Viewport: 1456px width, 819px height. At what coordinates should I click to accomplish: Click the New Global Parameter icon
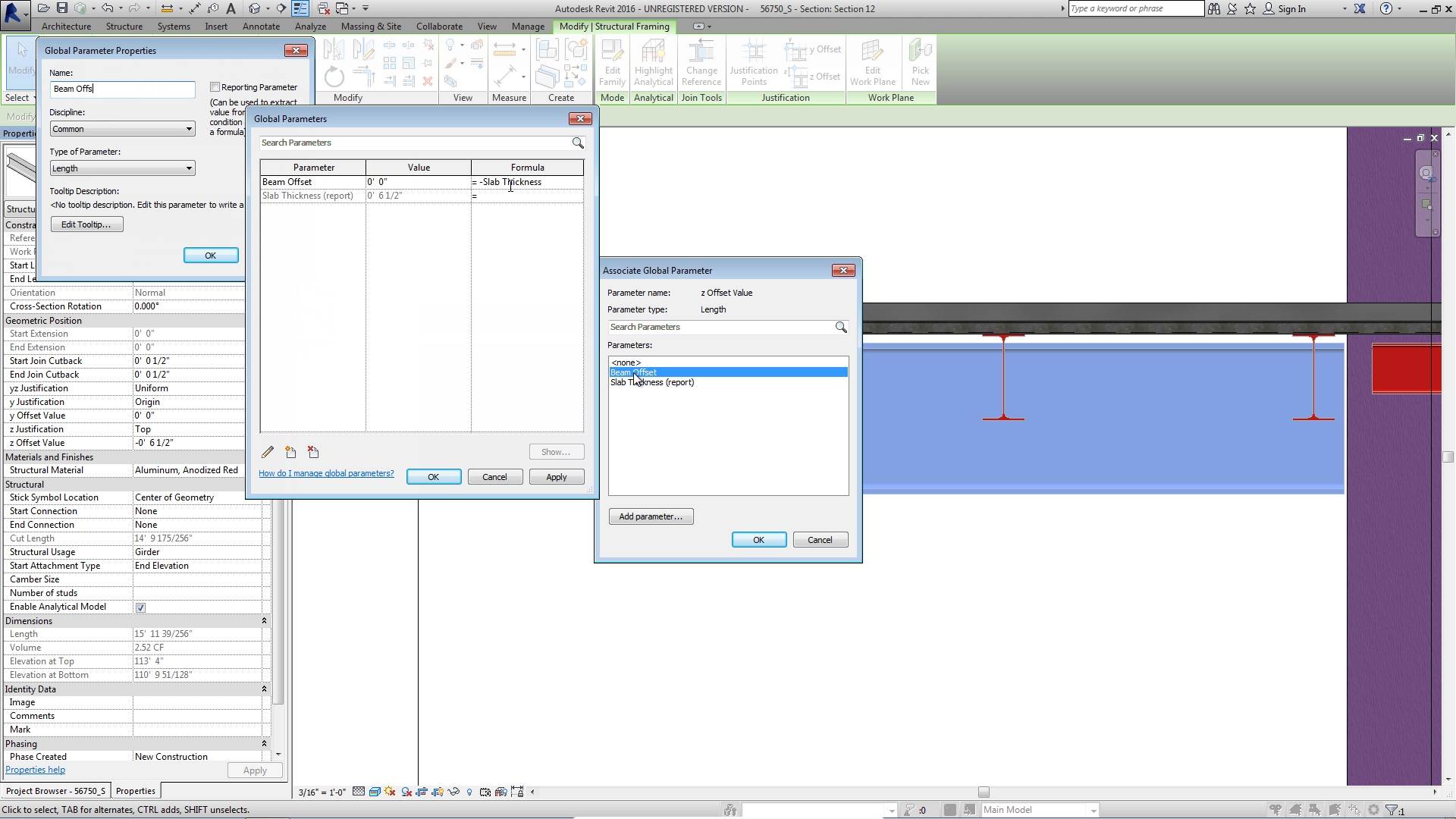(290, 452)
